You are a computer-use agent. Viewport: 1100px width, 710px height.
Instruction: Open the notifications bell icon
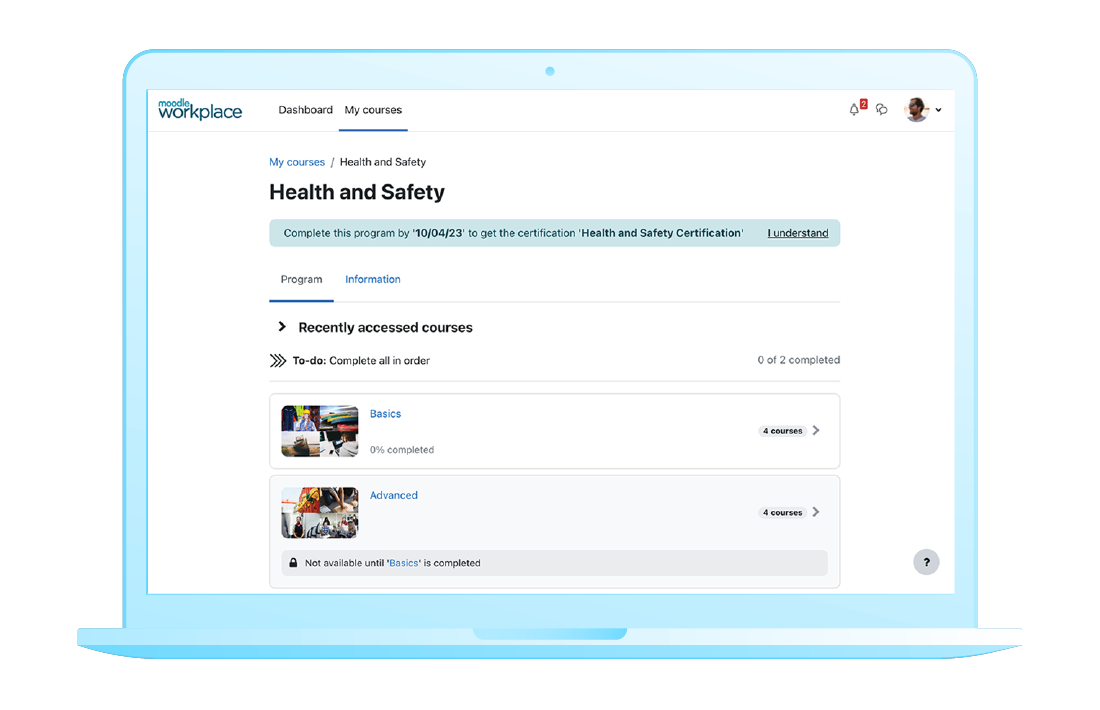click(x=854, y=110)
